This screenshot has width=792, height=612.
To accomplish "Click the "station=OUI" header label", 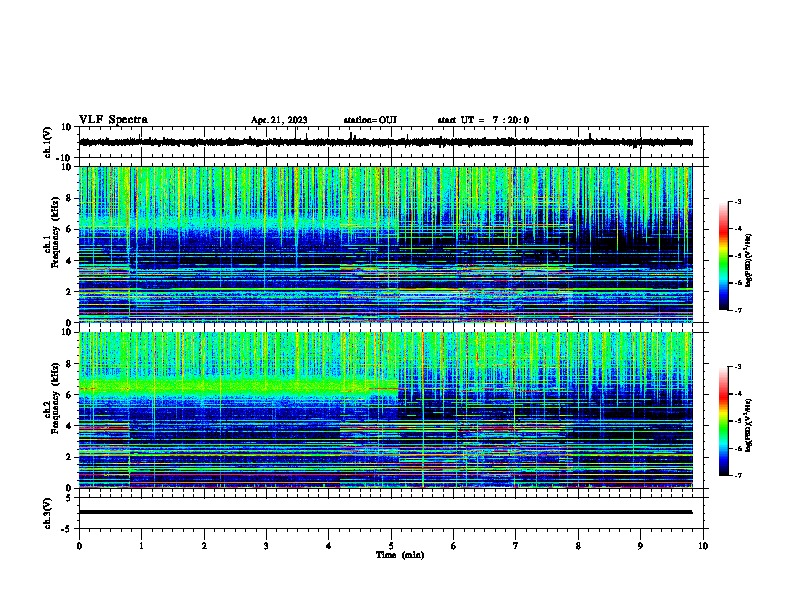I will (x=370, y=120).
